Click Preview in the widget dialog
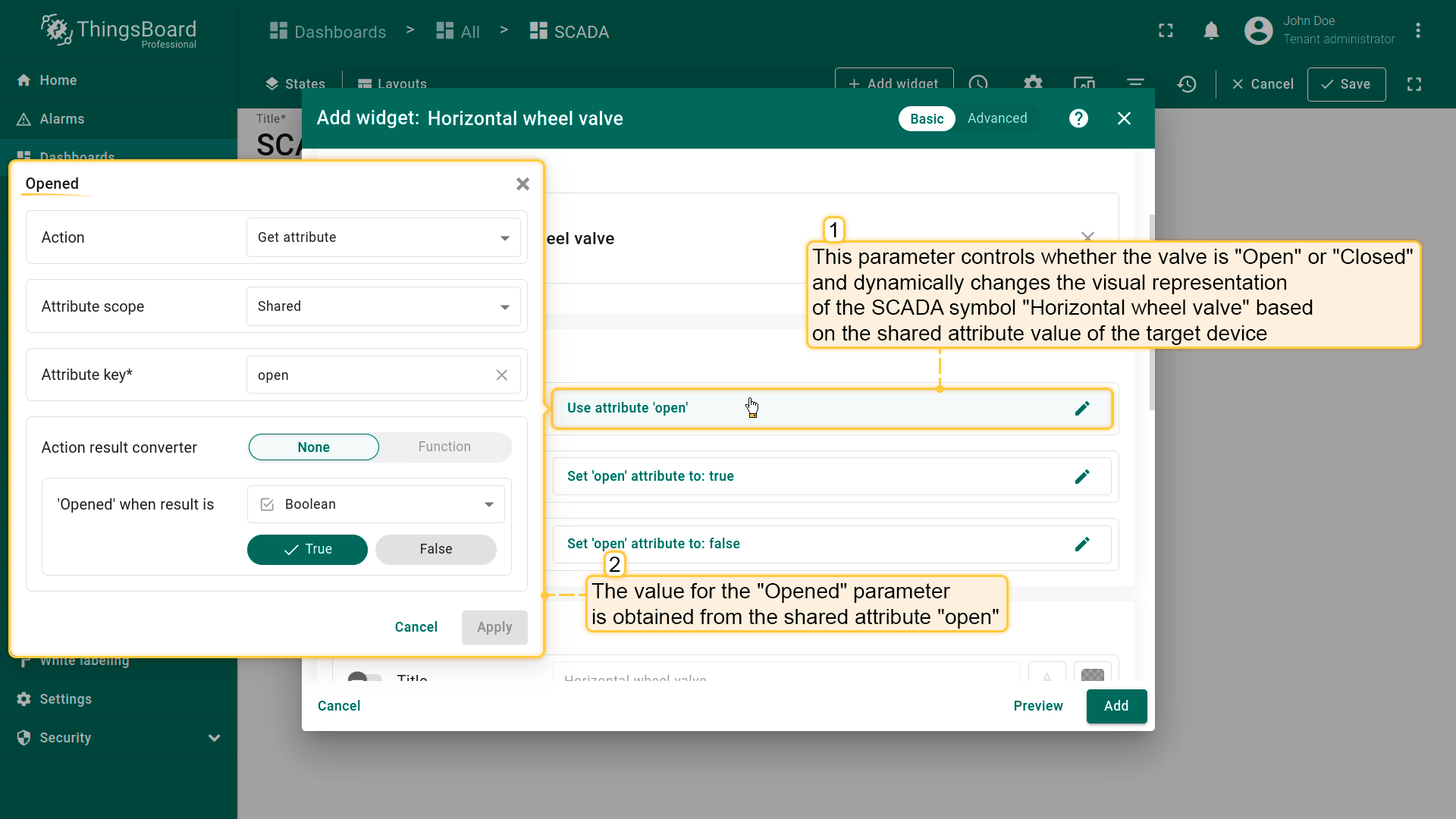The image size is (1456, 819). [1037, 706]
